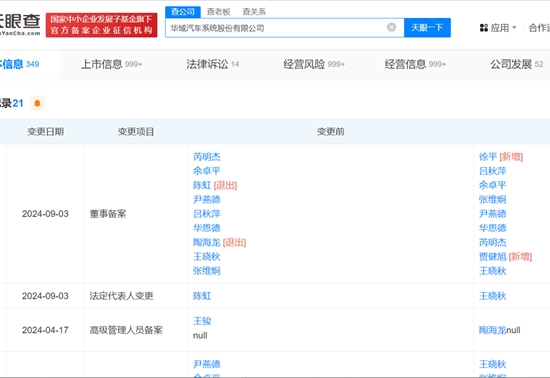Image resolution: width=550 pixels, height=378 pixels.
Task: Open 王晓秋 in director filing before-change list
Action: tap(207, 257)
